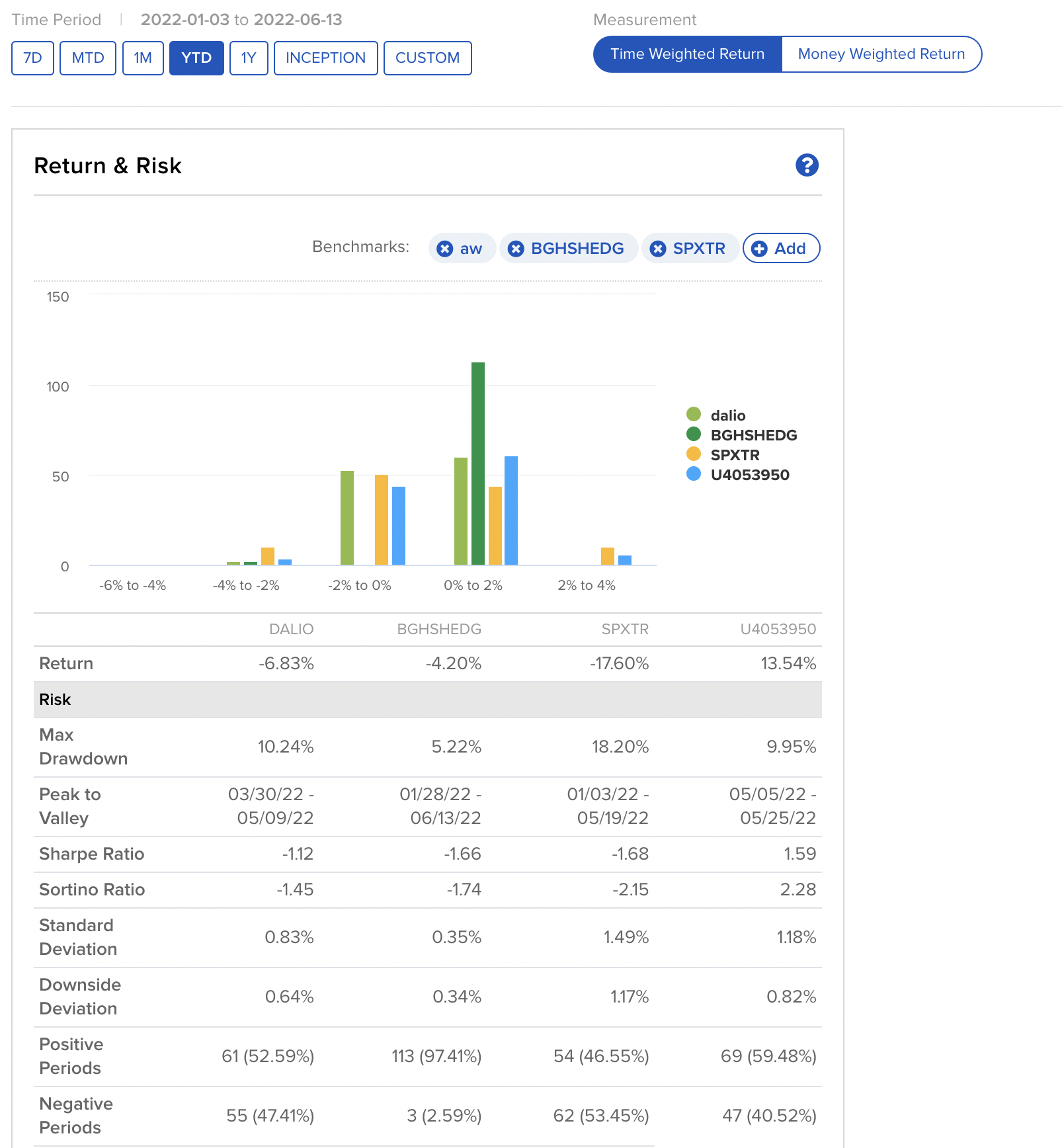Viewport: 1062px width, 1148px height.
Task: Switch to Money Weighted Return measurement
Action: (881, 54)
